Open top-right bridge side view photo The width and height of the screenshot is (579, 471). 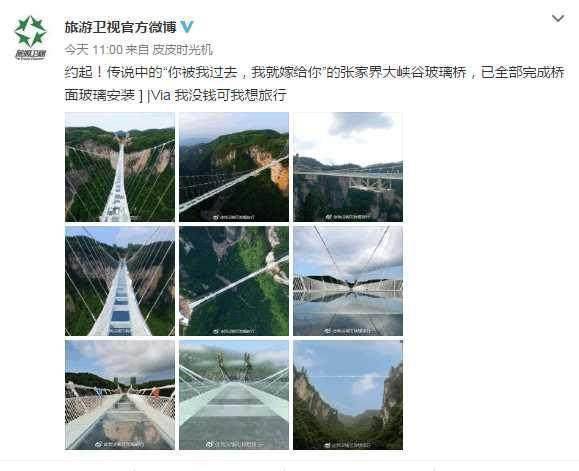pyautogui.click(x=348, y=167)
